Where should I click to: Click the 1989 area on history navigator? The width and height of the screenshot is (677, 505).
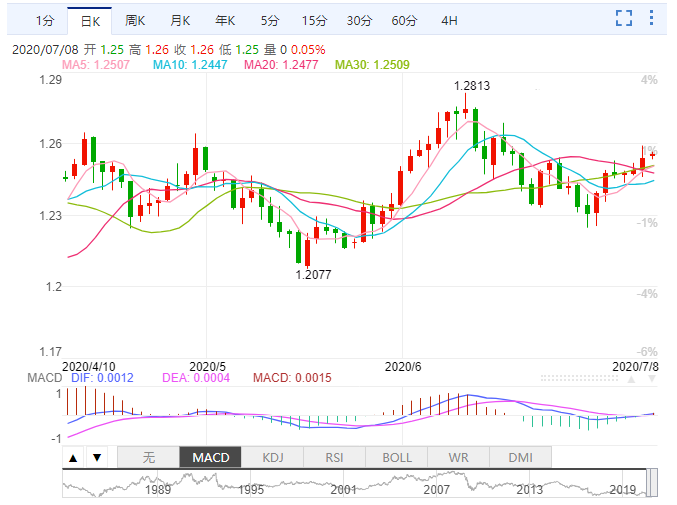(x=158, y=490)
